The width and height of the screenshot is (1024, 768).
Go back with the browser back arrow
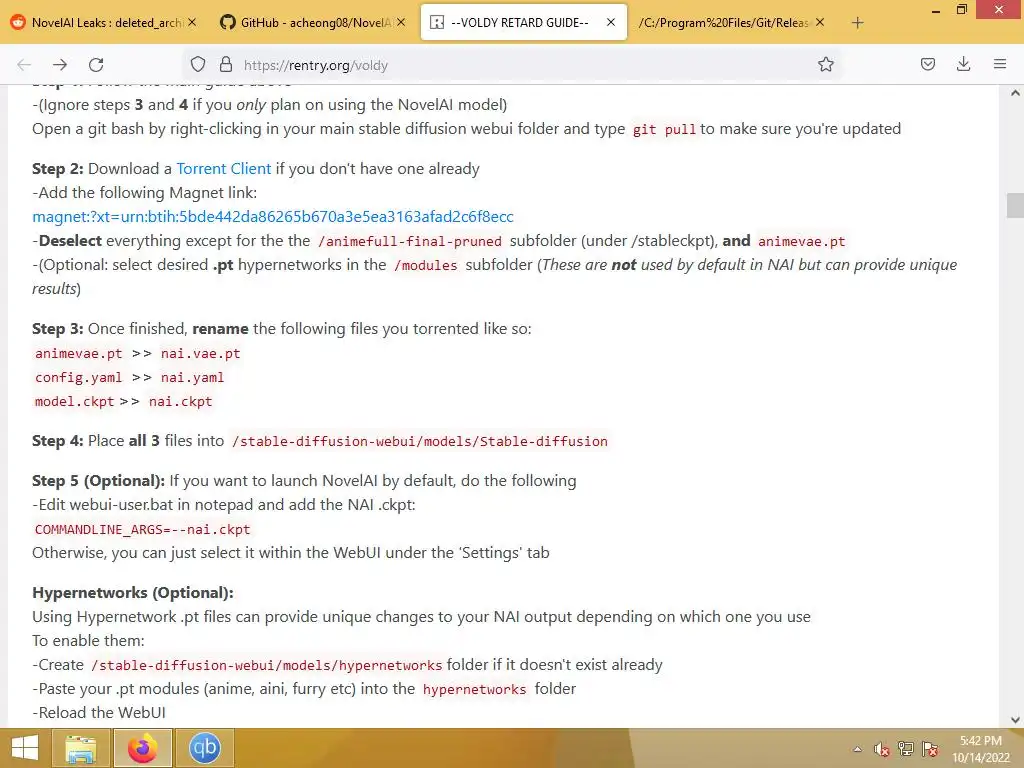click(24, 65)
